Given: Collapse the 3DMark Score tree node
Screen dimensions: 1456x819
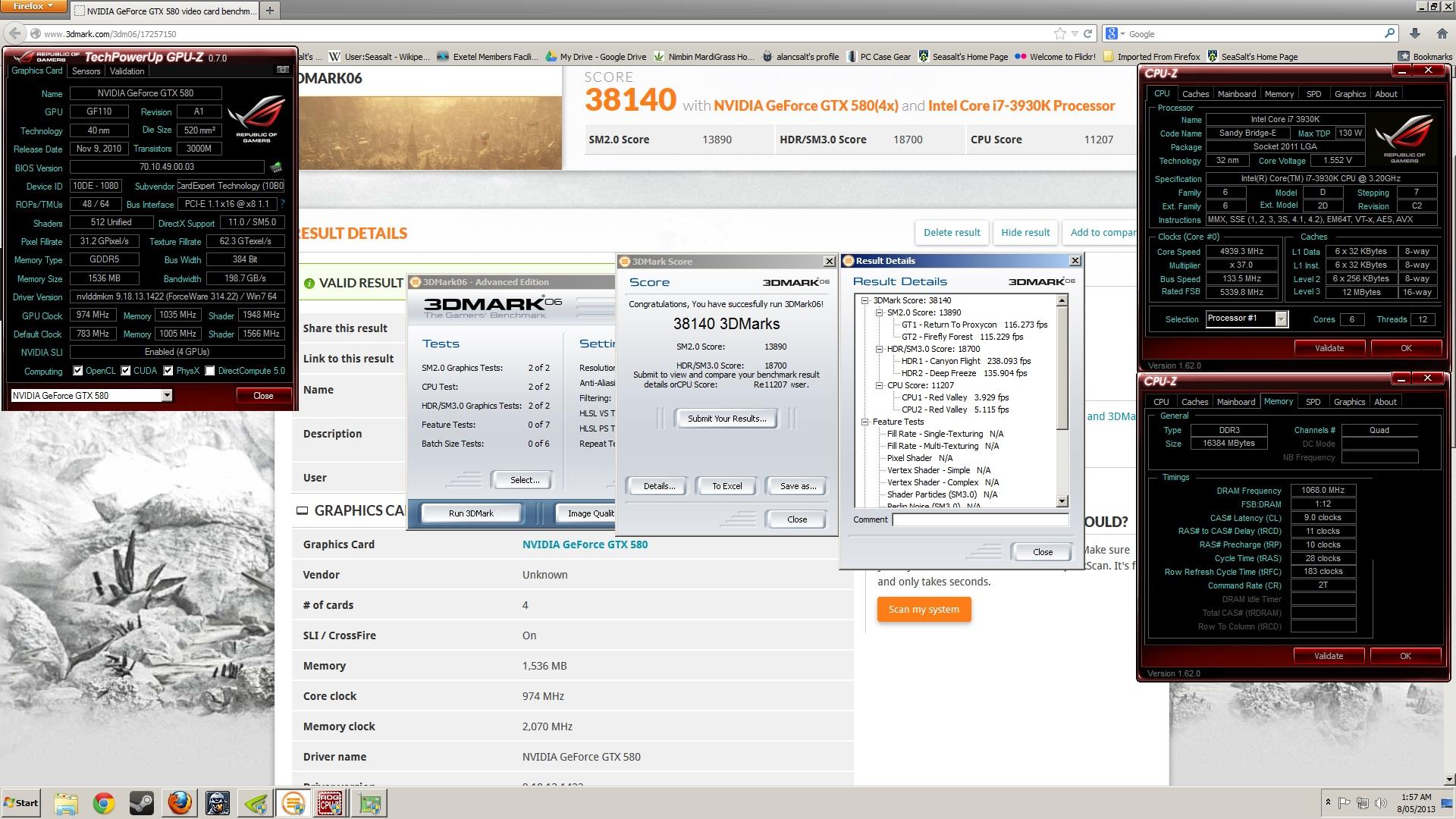Looking at the screenshot, I should point(864,300).
